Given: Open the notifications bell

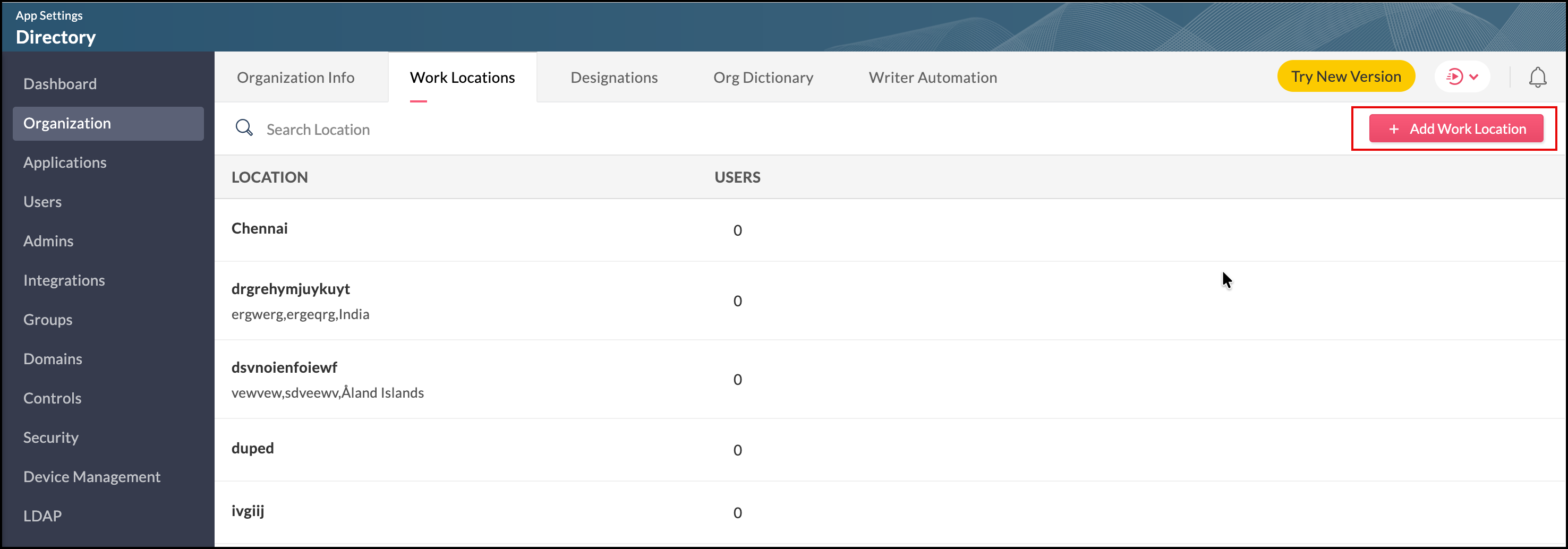Looking at the screenshot, I should [1537, 78].
